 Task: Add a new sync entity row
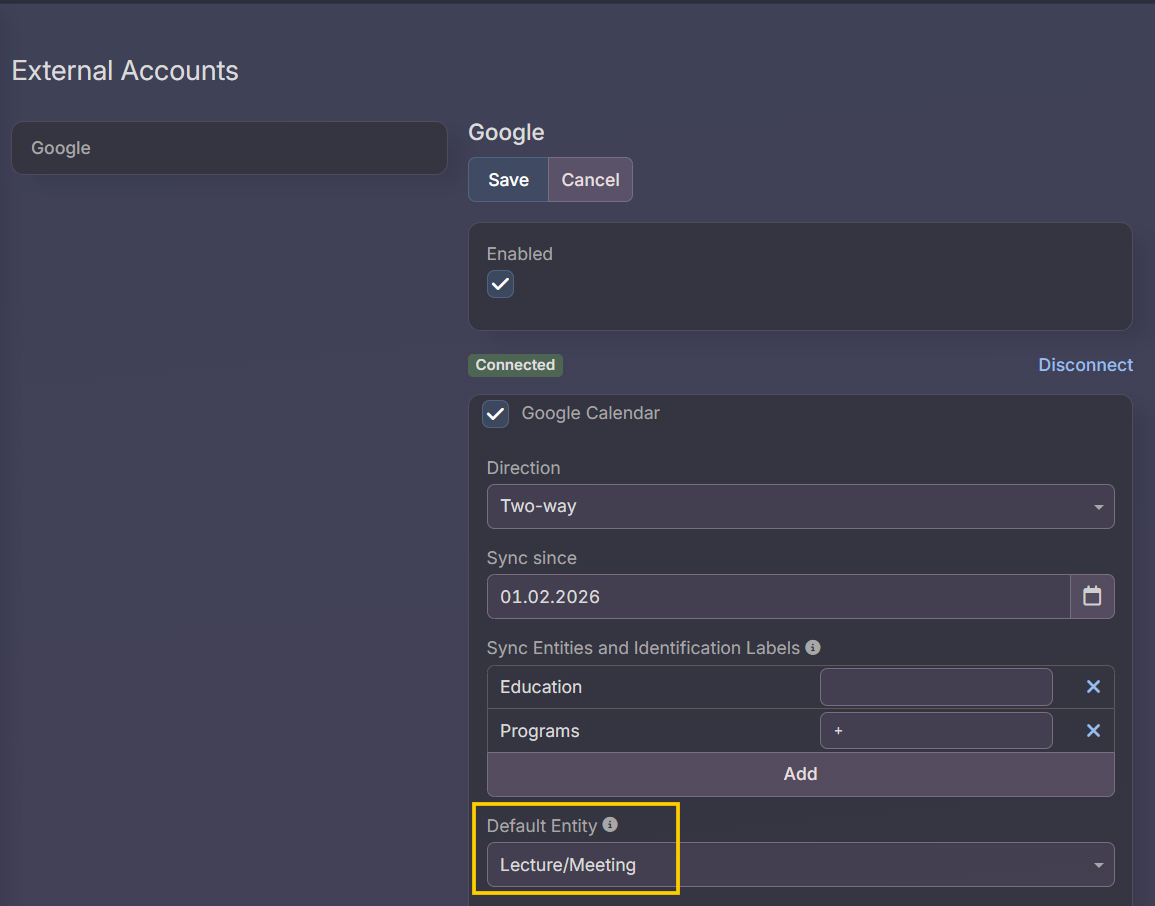800,774
